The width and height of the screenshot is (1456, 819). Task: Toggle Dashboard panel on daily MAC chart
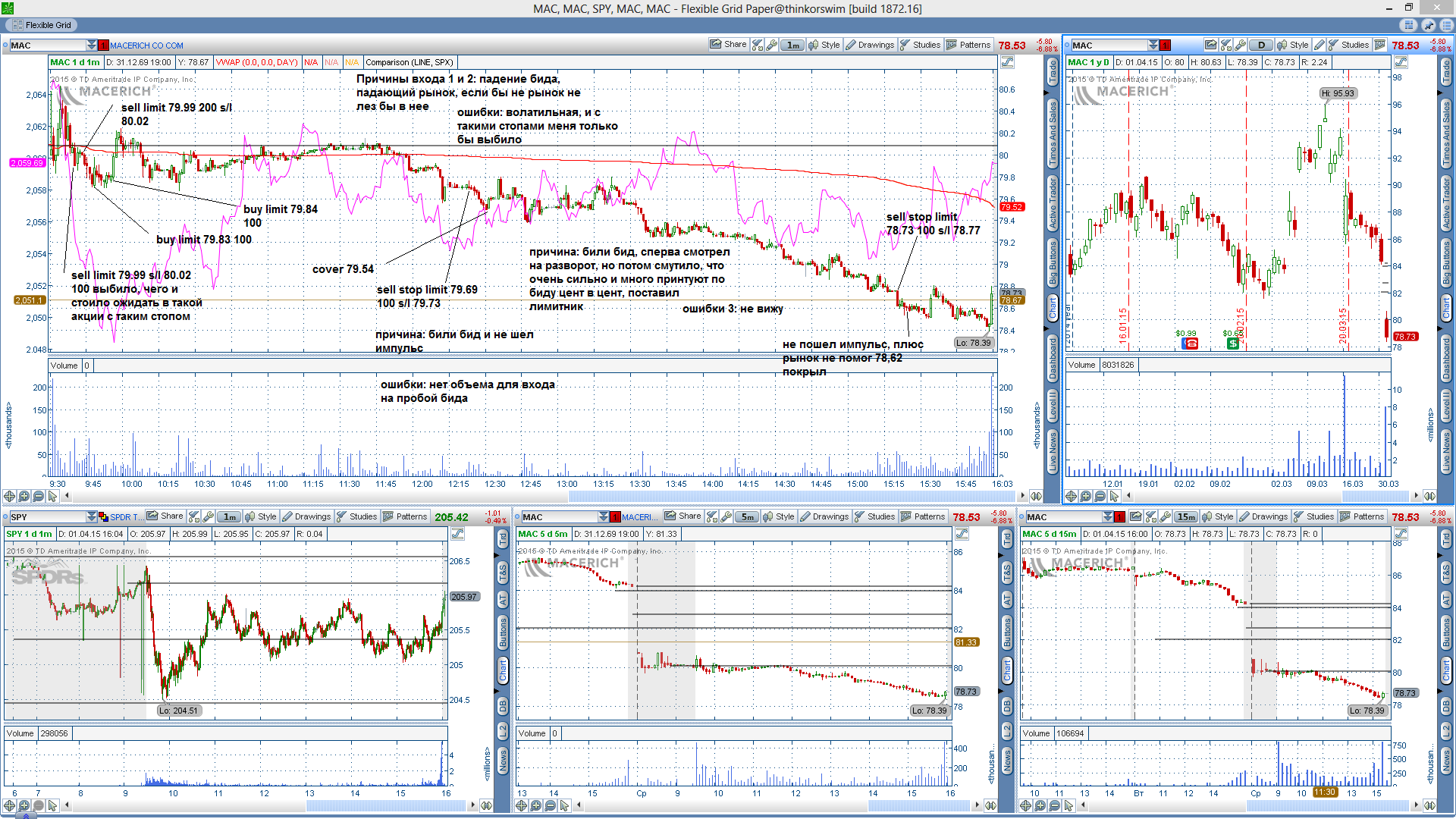(1446, 359)
